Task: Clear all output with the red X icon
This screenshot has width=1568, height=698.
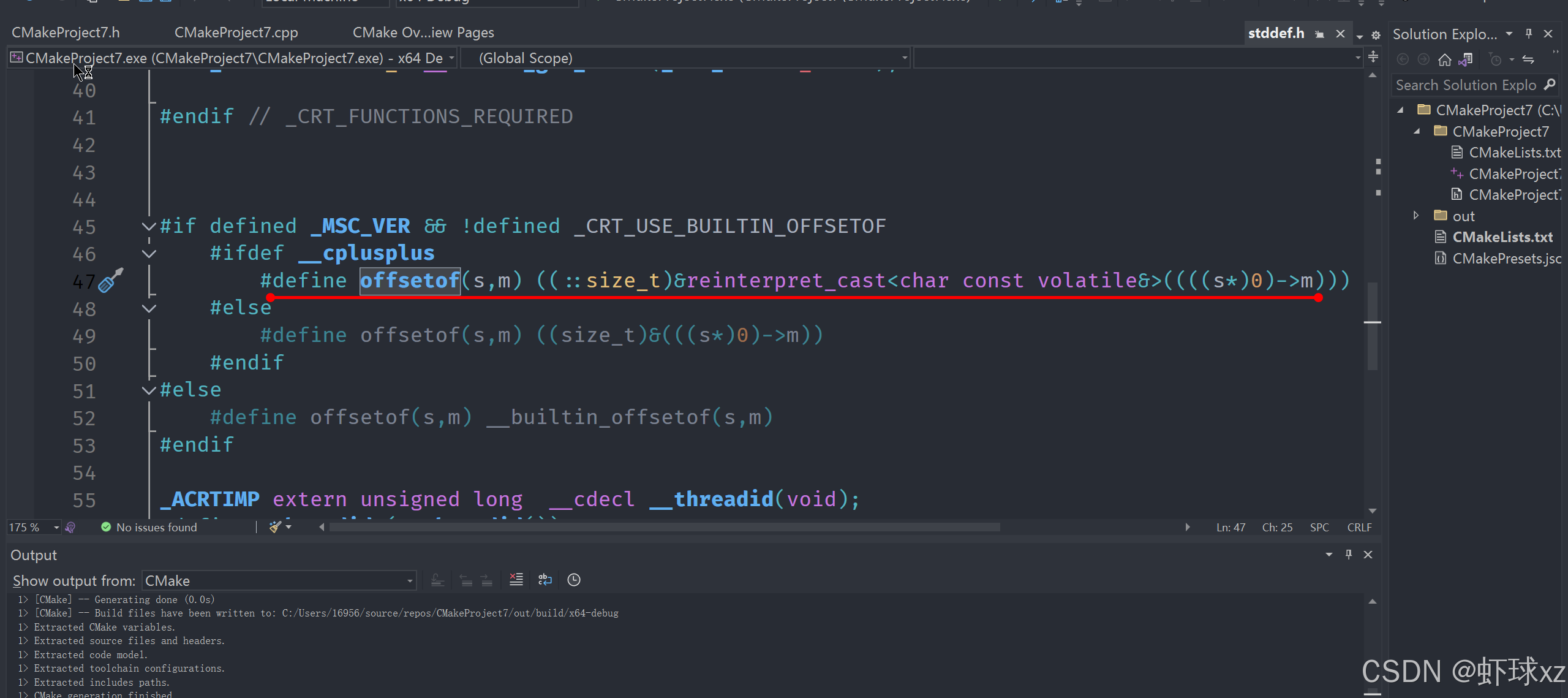Action: coord(516,580)
